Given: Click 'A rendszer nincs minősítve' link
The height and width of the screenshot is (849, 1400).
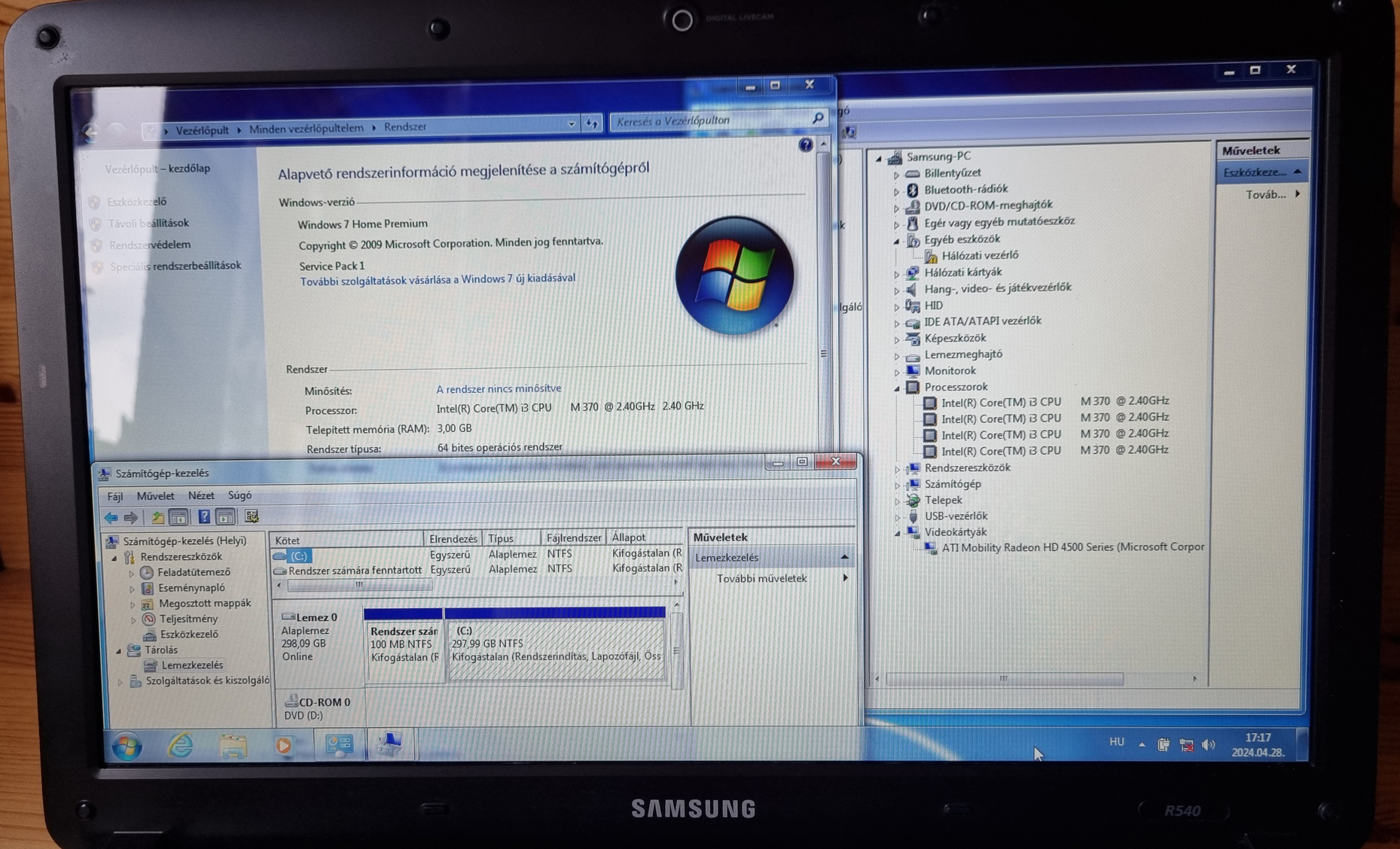Looking at the screenshot, I should 499,388.
